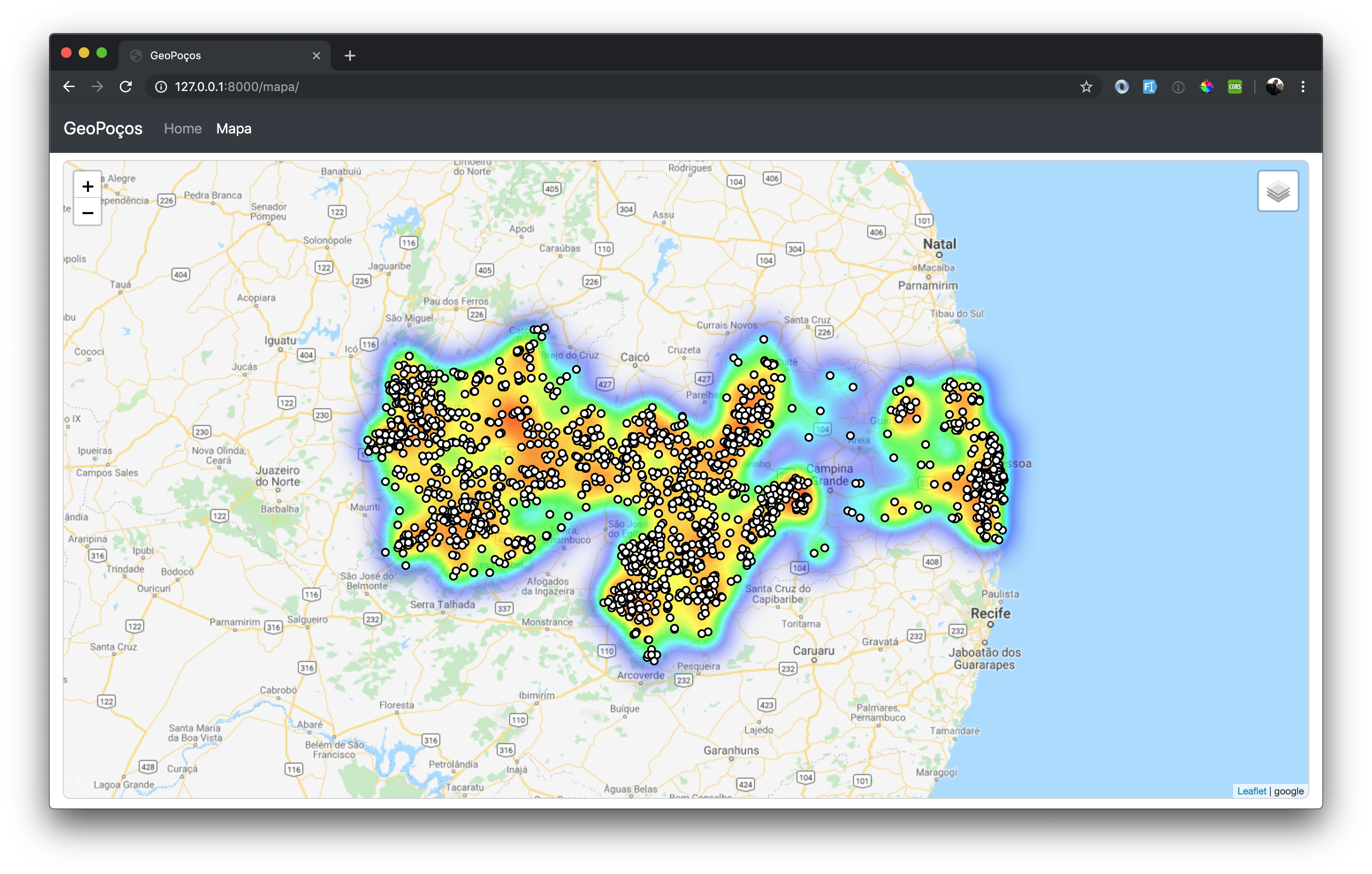
Task: Click the colorful color-picker extension icon
Action: coord(1206,87)
